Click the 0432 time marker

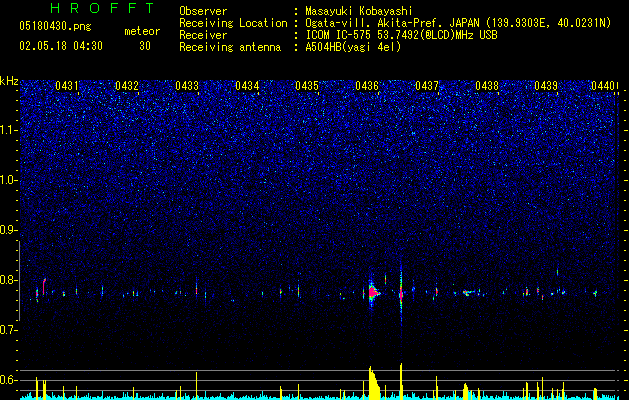[127, 86]
